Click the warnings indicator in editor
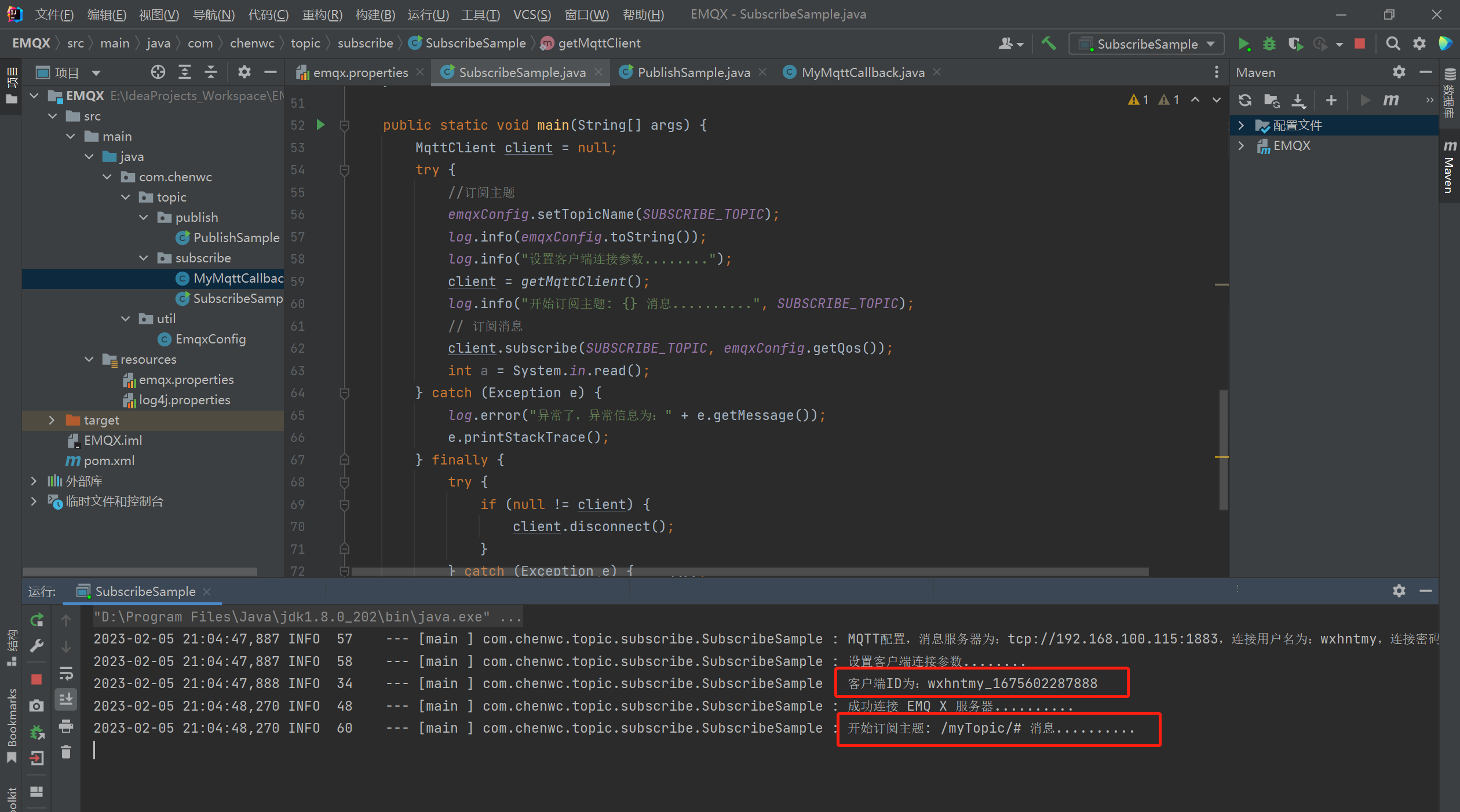This screenshot has width=1460, height=812. [x=1154, y=100]
